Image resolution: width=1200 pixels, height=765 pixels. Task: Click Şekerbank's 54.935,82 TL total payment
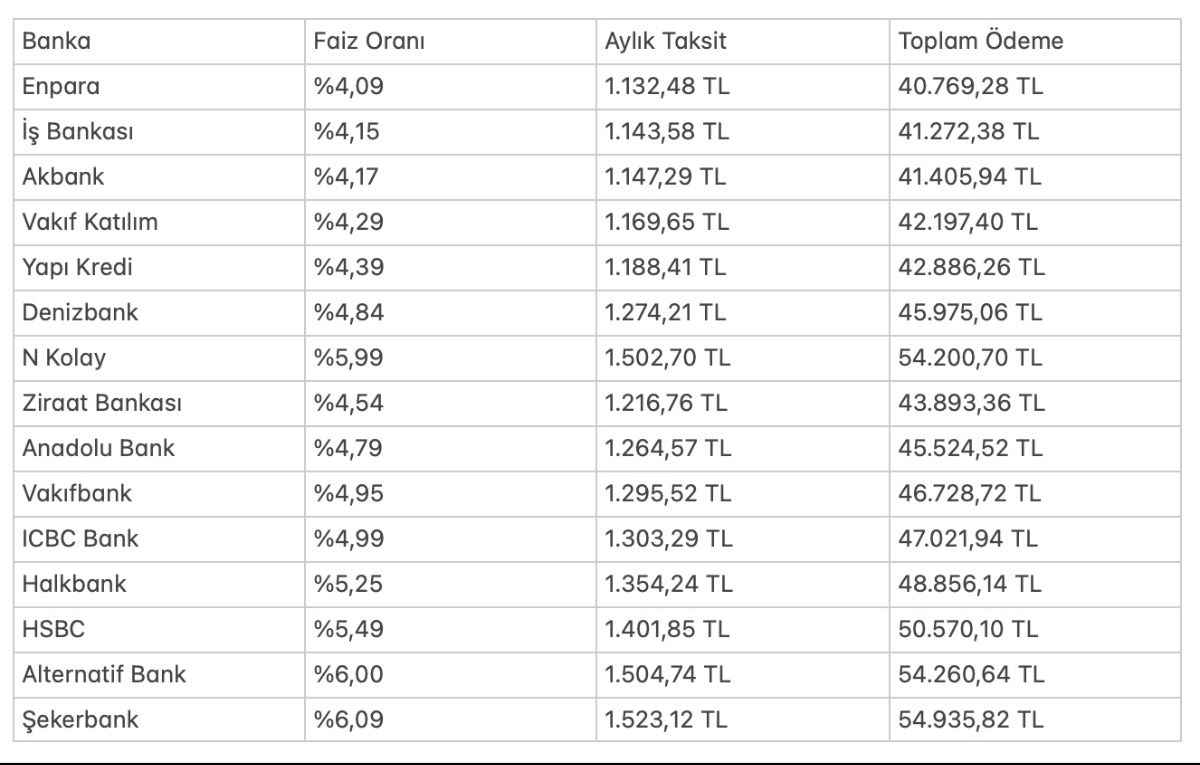click(971, 720)
